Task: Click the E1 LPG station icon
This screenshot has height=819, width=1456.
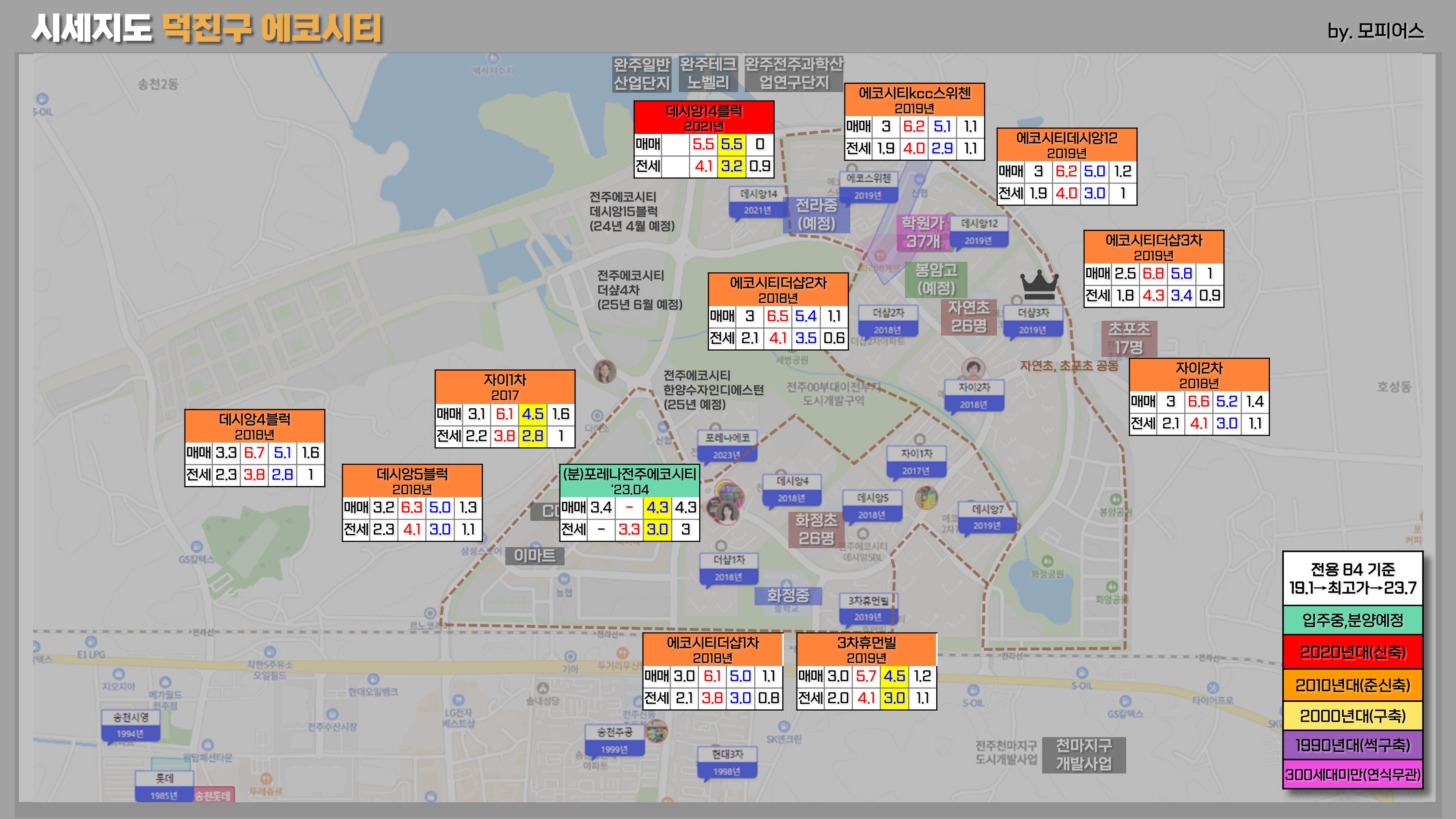Action: (90, 641)
